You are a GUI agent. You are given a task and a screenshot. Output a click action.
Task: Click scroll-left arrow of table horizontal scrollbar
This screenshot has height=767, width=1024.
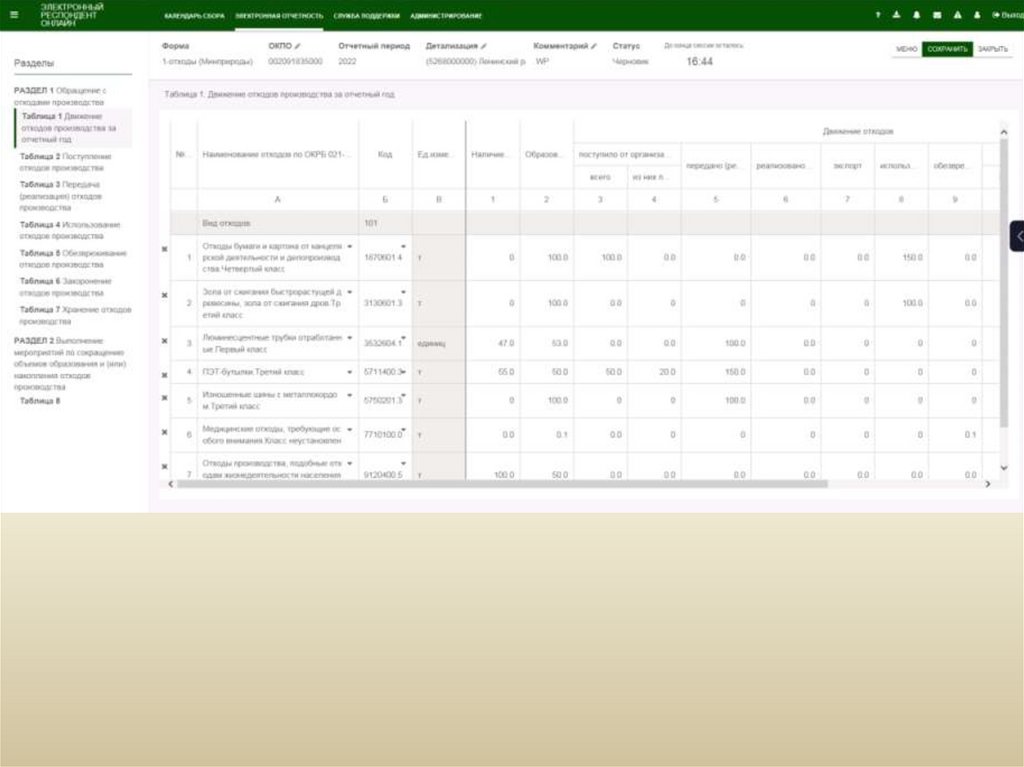click(x=171, y=484)
